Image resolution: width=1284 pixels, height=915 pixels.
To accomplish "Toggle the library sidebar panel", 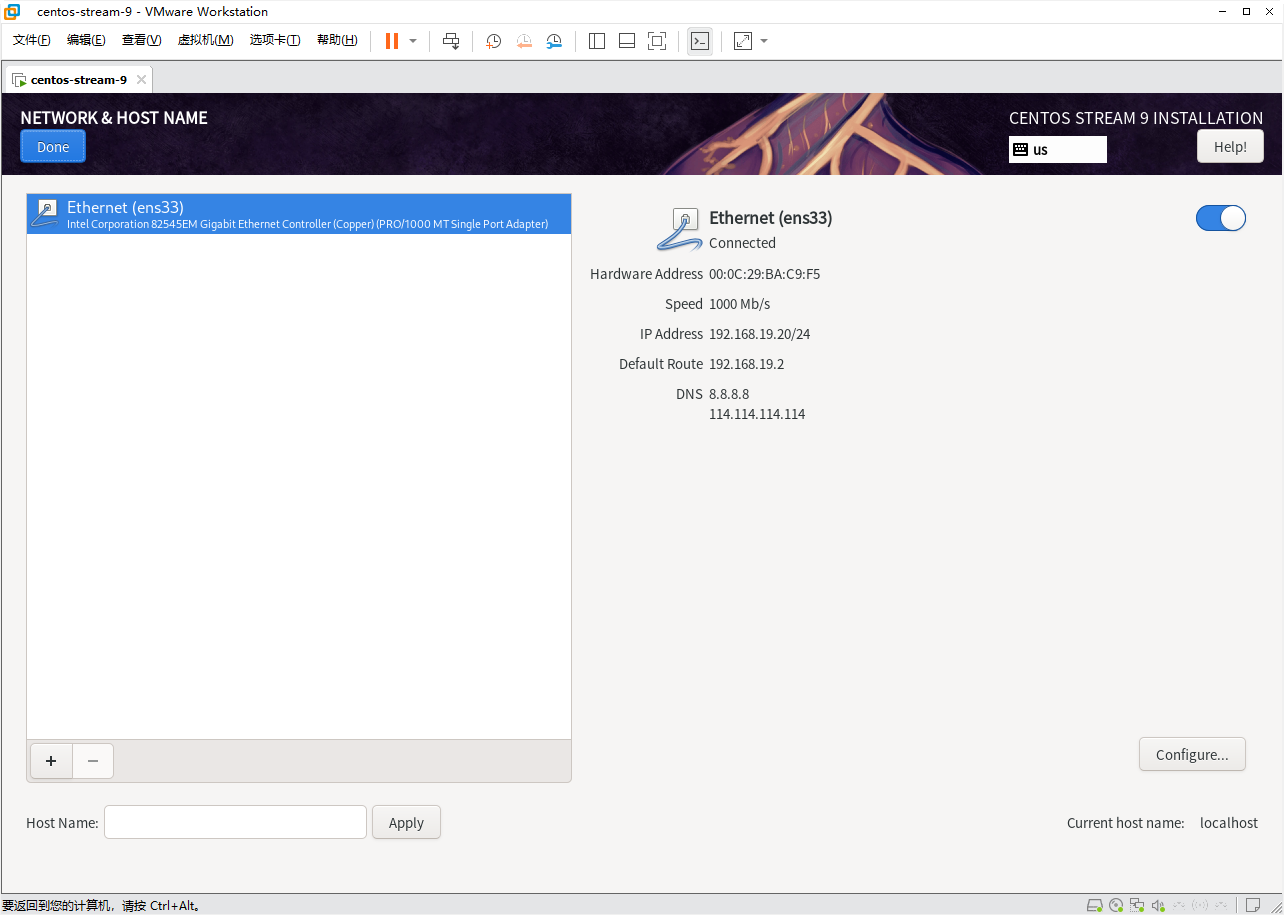I will click(x=597, y=41).
